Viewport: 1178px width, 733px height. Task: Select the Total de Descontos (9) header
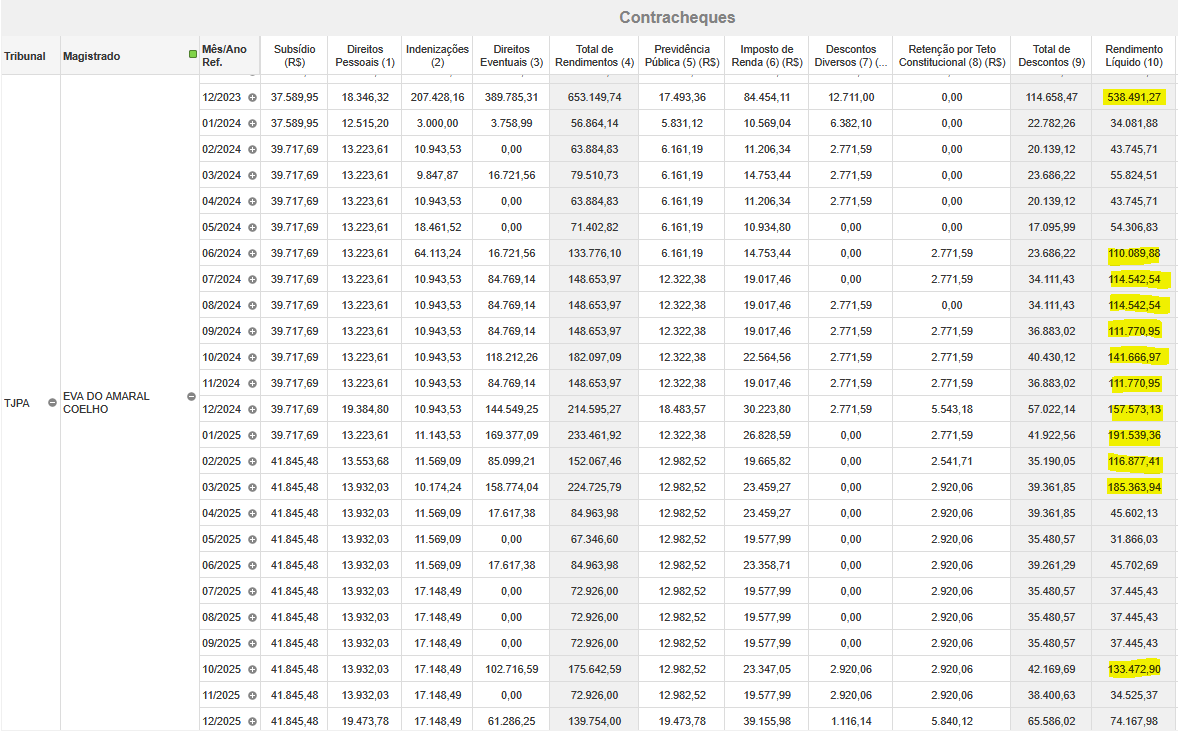(x=1052, y=56)
